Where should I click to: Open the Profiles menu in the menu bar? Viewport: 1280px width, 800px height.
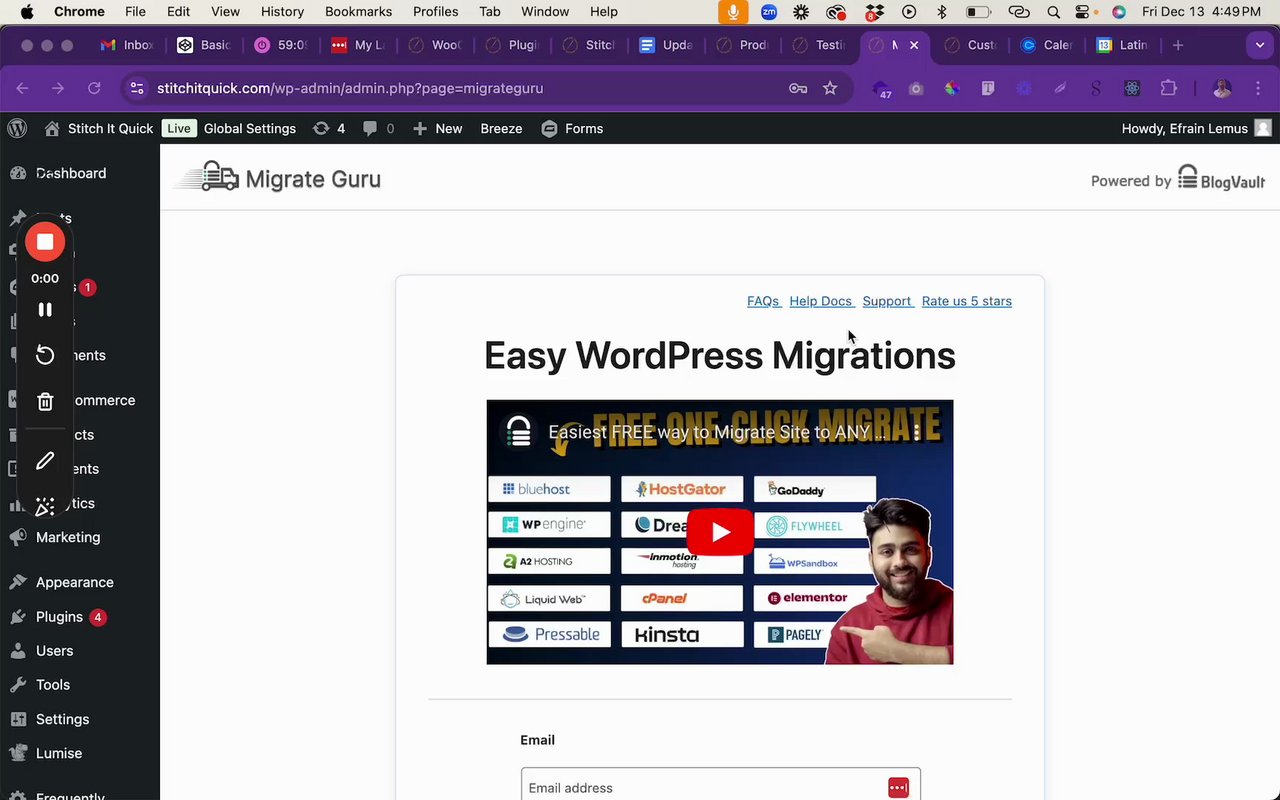pyautogui.click(x=435, y=11)
